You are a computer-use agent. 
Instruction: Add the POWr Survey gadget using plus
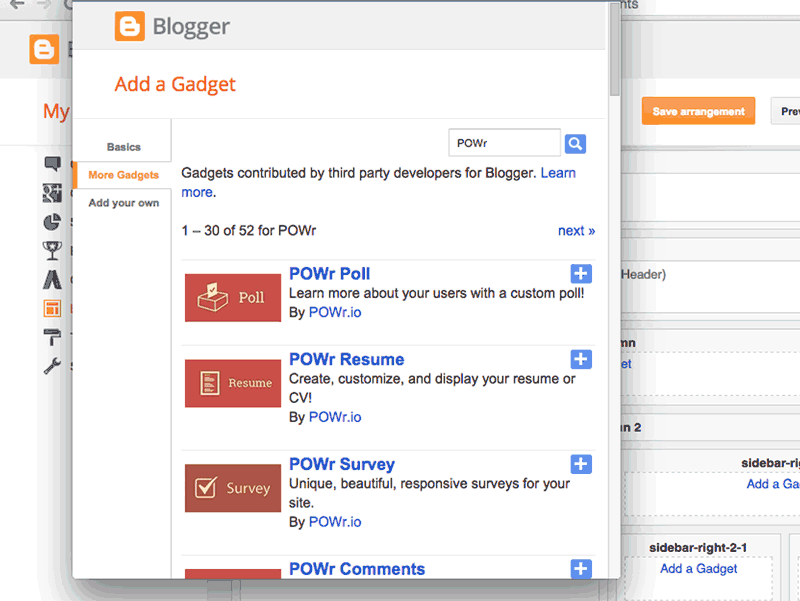pyautogui.click(x=581, y=464)
